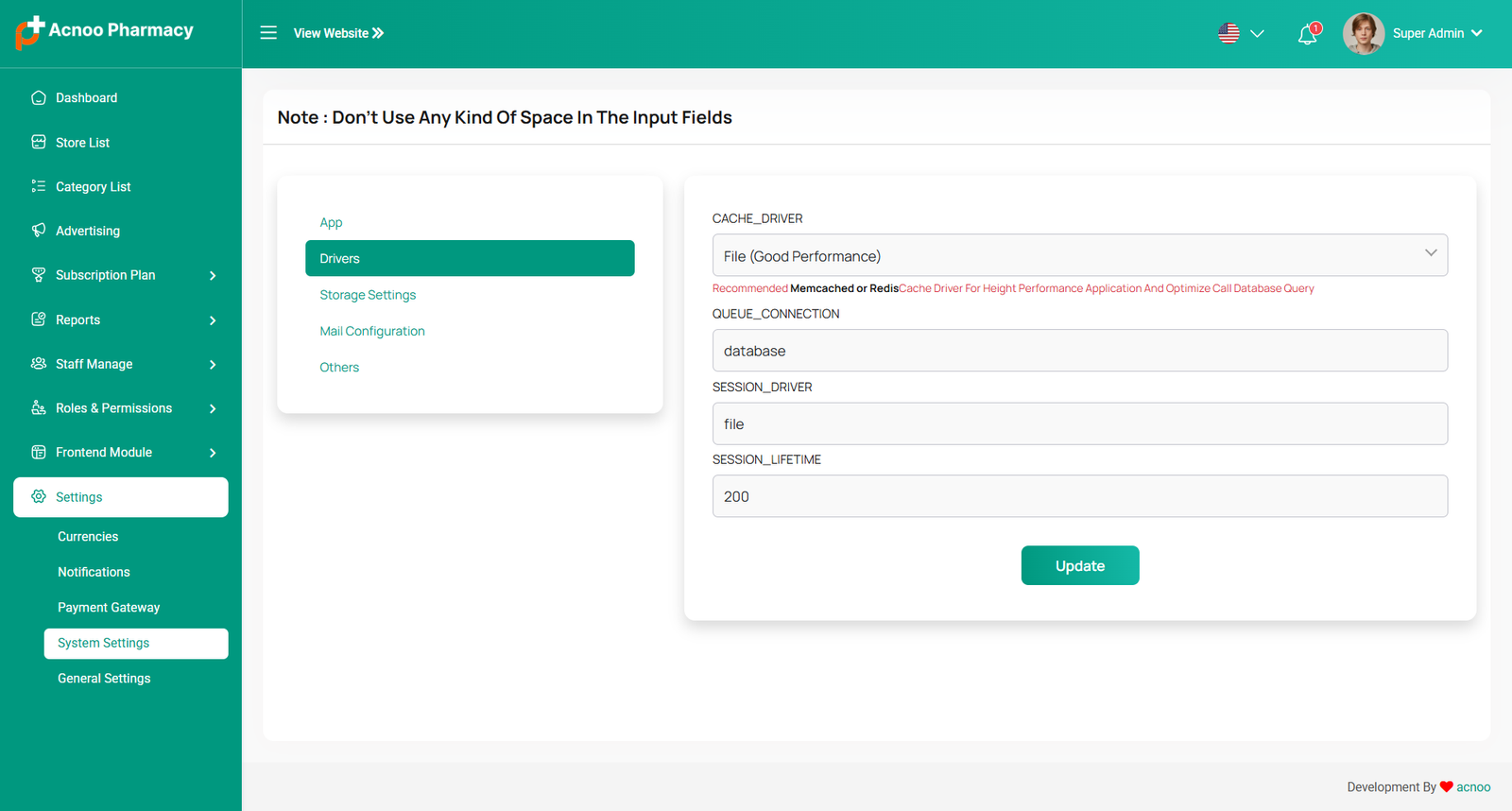The width and height of the screenshot is (1512, 811).
Task: Open the language flag dropdown
Action: (x=1240, y=33)
